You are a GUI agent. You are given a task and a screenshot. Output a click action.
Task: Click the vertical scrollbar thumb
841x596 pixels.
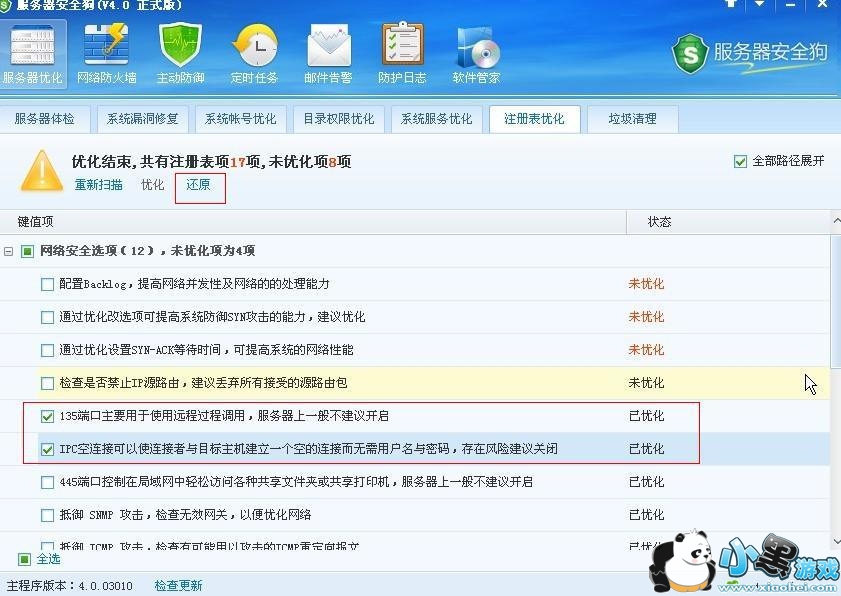[x=836, y=300]
